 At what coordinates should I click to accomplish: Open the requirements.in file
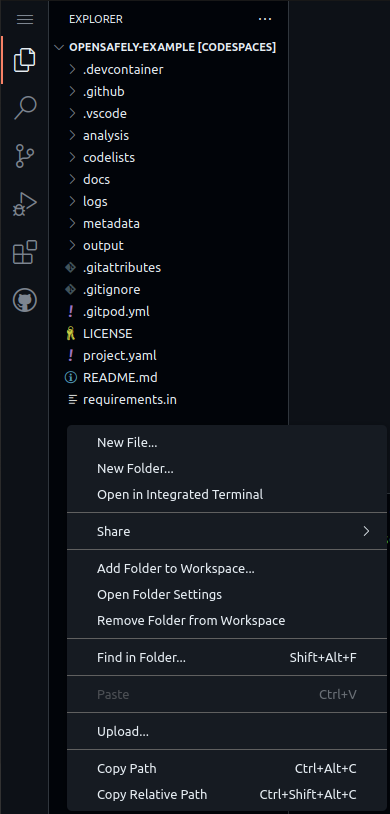pyautogui.click(x=169, y=400)
